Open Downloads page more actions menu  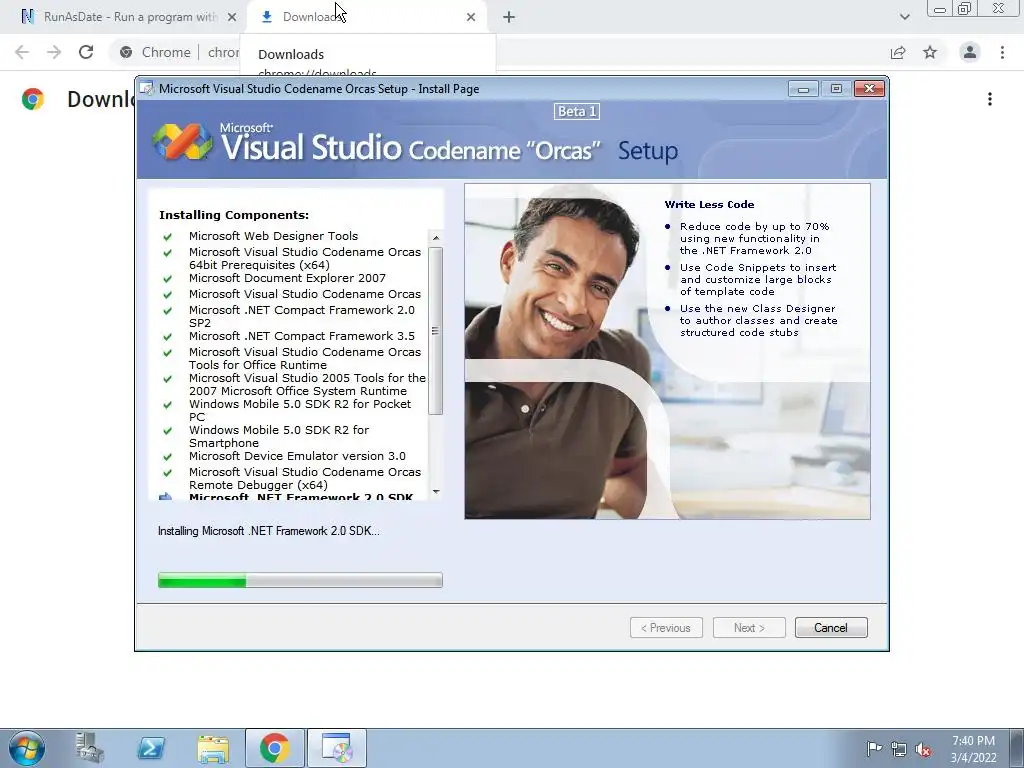click(990, 99)
